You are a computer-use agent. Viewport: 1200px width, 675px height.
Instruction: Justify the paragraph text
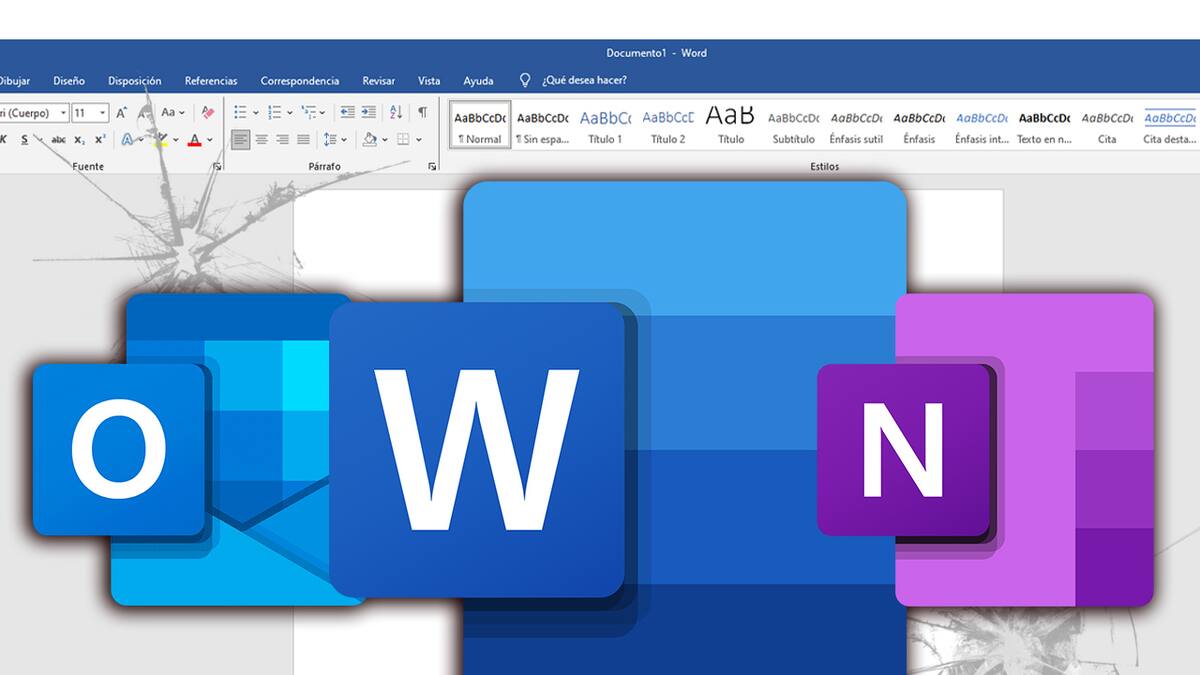(303, 139)
